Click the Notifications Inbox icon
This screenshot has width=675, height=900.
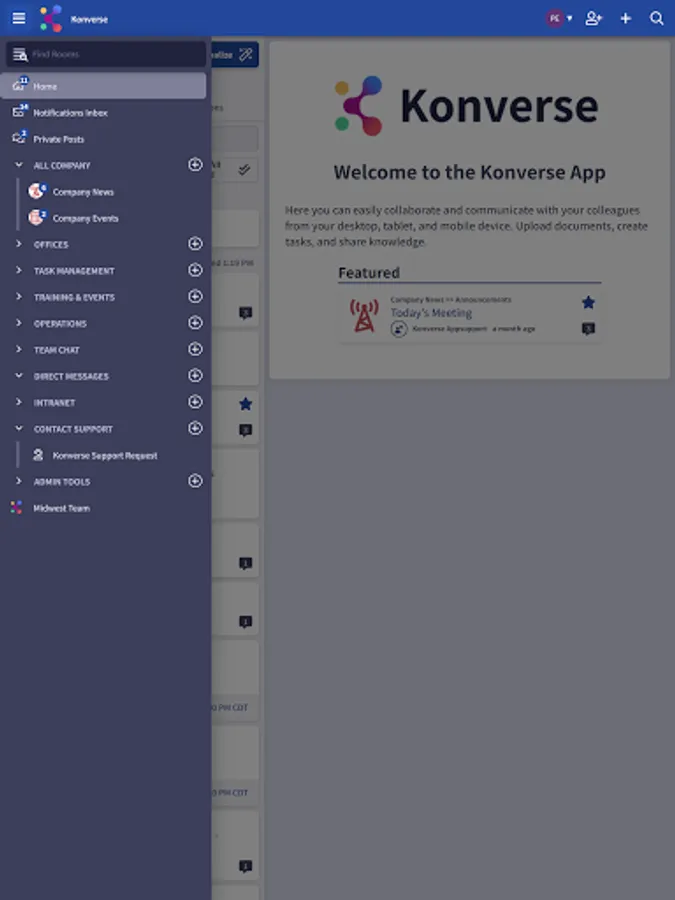pyautogui.click(x=20, y=111)
